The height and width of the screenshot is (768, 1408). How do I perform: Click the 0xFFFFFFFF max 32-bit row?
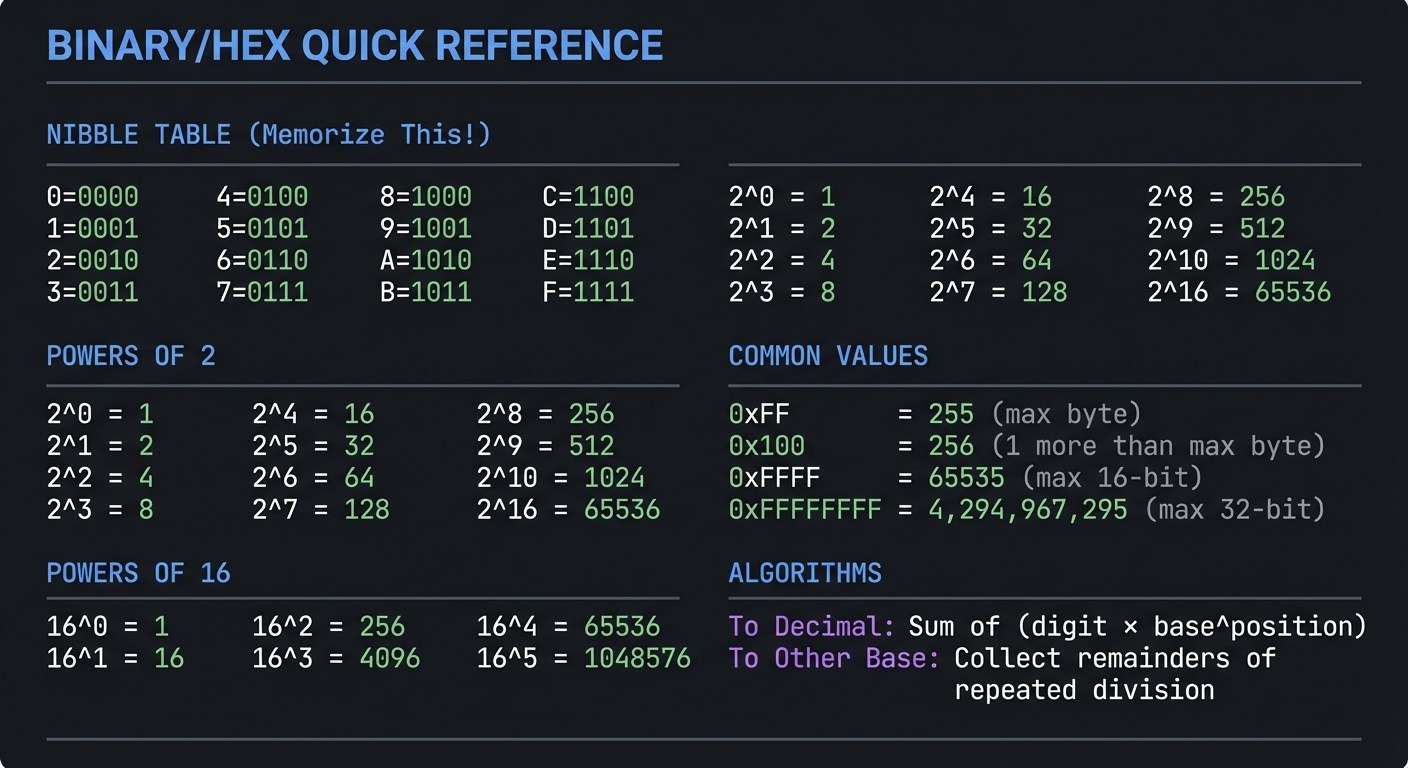pyautogui.click(x=1026, y=510)
